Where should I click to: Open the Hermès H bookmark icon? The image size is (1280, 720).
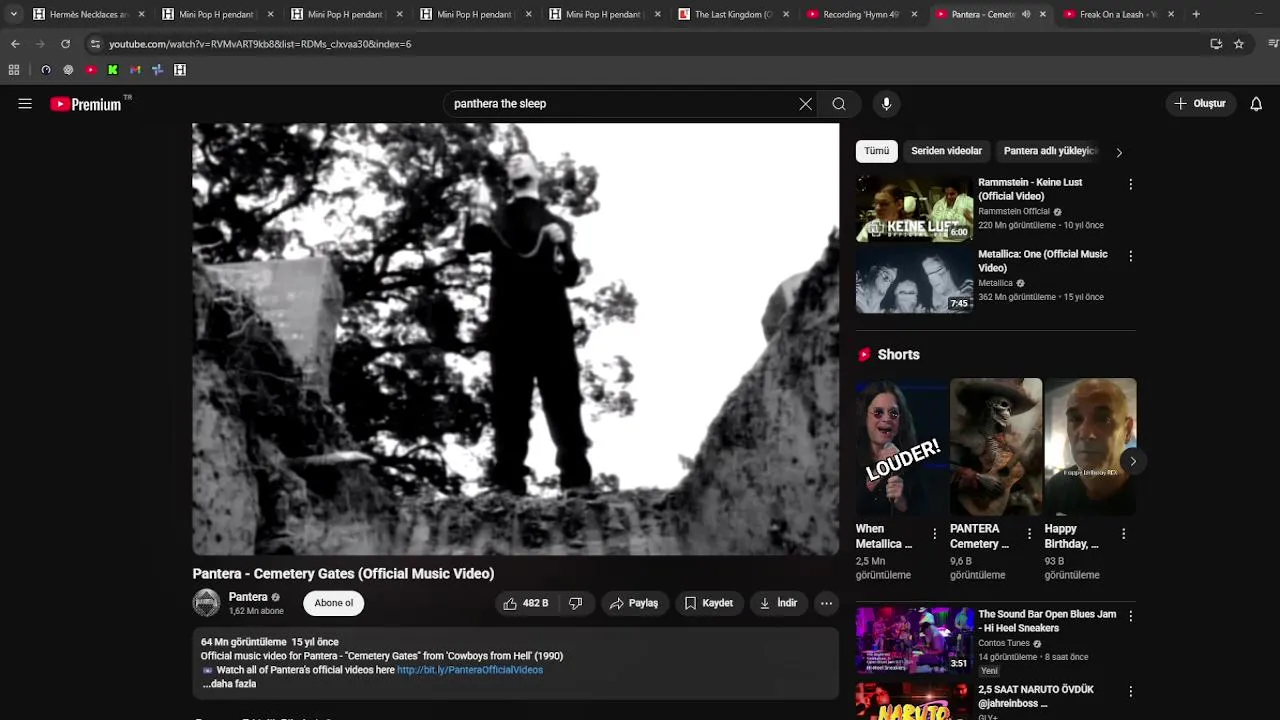(180, 70)
